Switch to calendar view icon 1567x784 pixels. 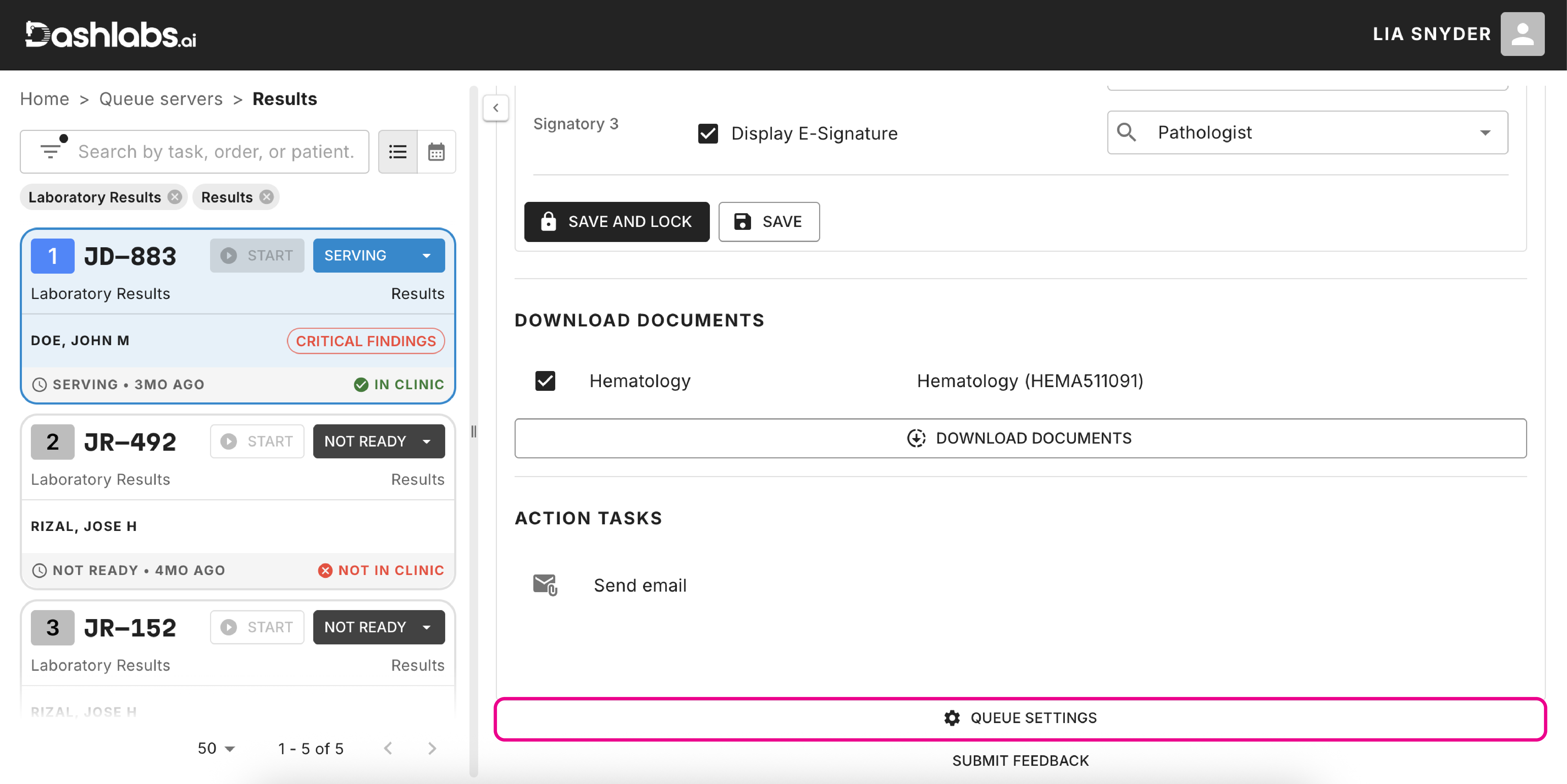point(436,151)
